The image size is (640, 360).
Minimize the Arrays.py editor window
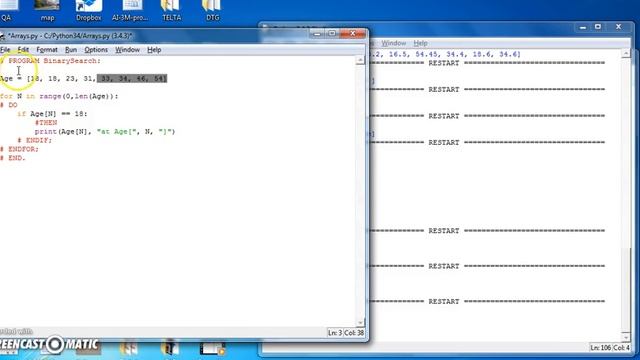317,33
